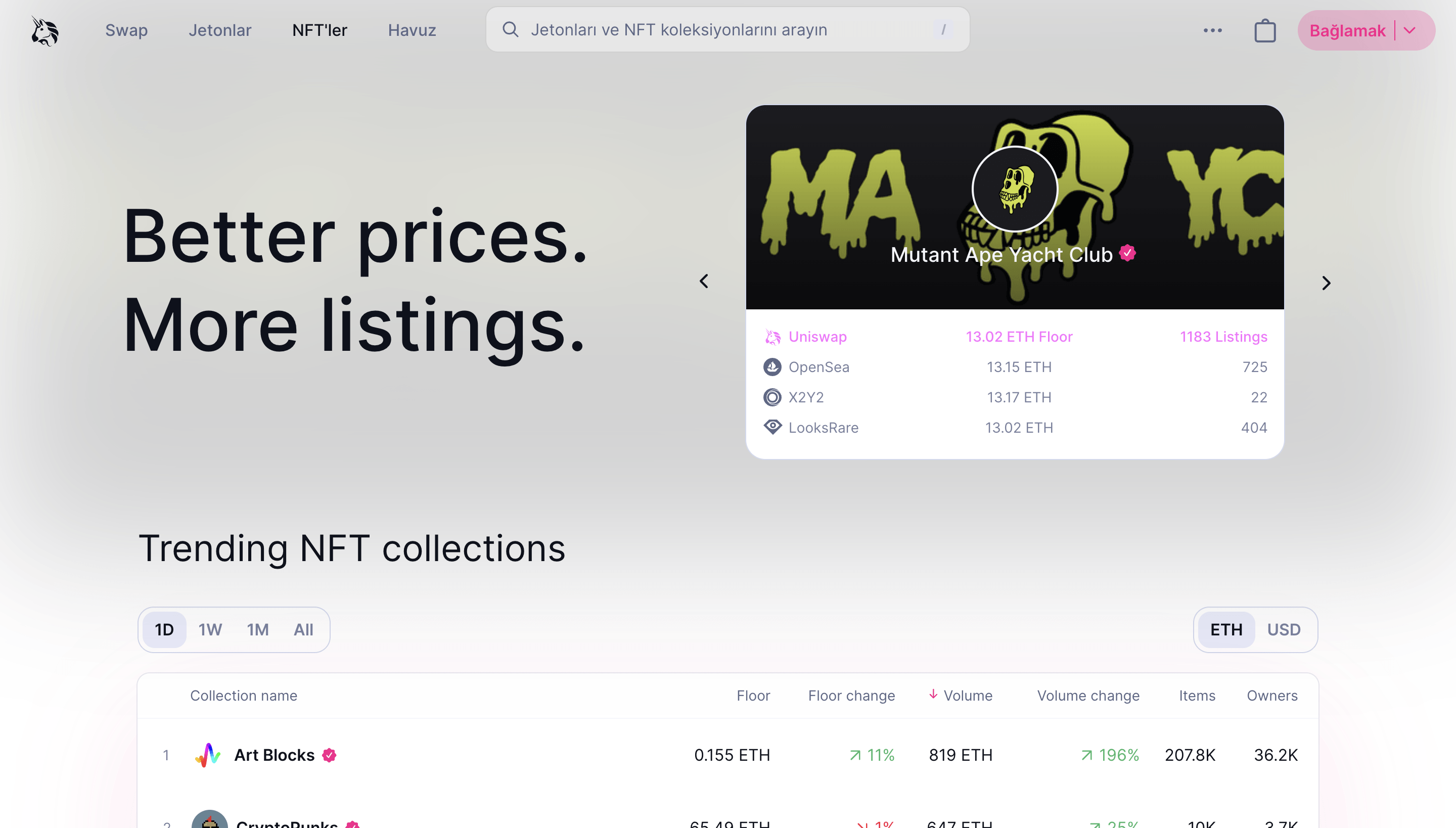1456x828 pixels.
Task: Click the Bağlamak connect button
Action: coord(1347,31)
